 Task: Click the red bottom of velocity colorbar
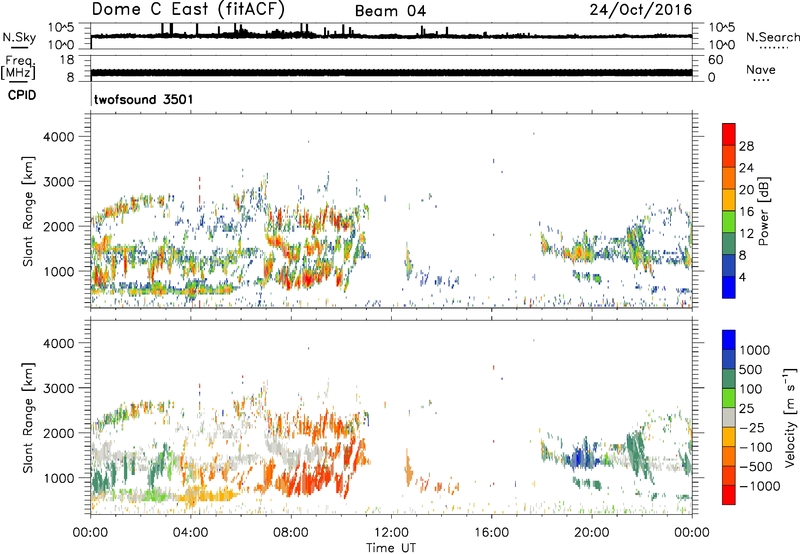[729, 494]
